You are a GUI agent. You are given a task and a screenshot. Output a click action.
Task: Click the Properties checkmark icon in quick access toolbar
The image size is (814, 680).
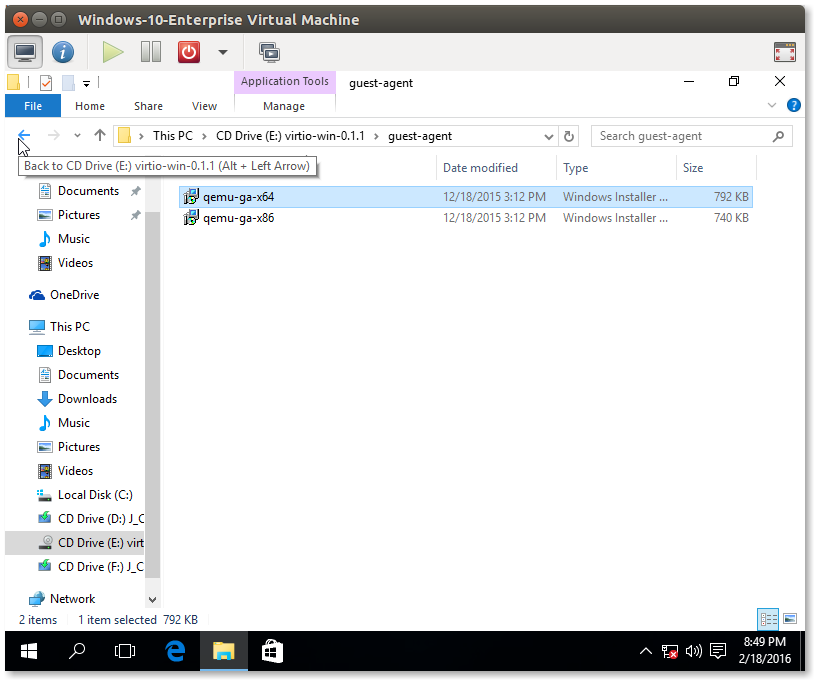tap(46, 83)
